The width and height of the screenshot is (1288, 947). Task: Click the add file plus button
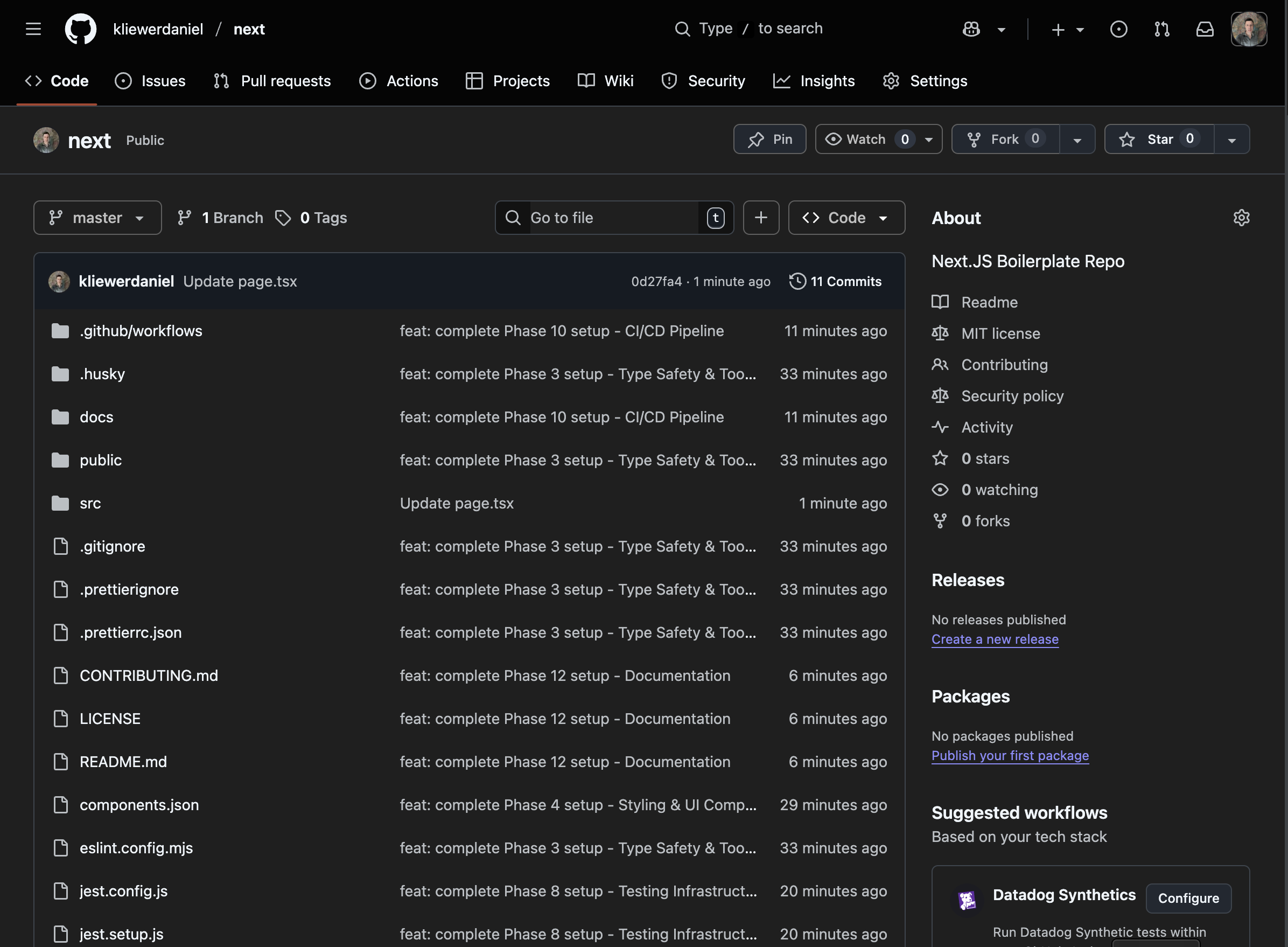761,218
